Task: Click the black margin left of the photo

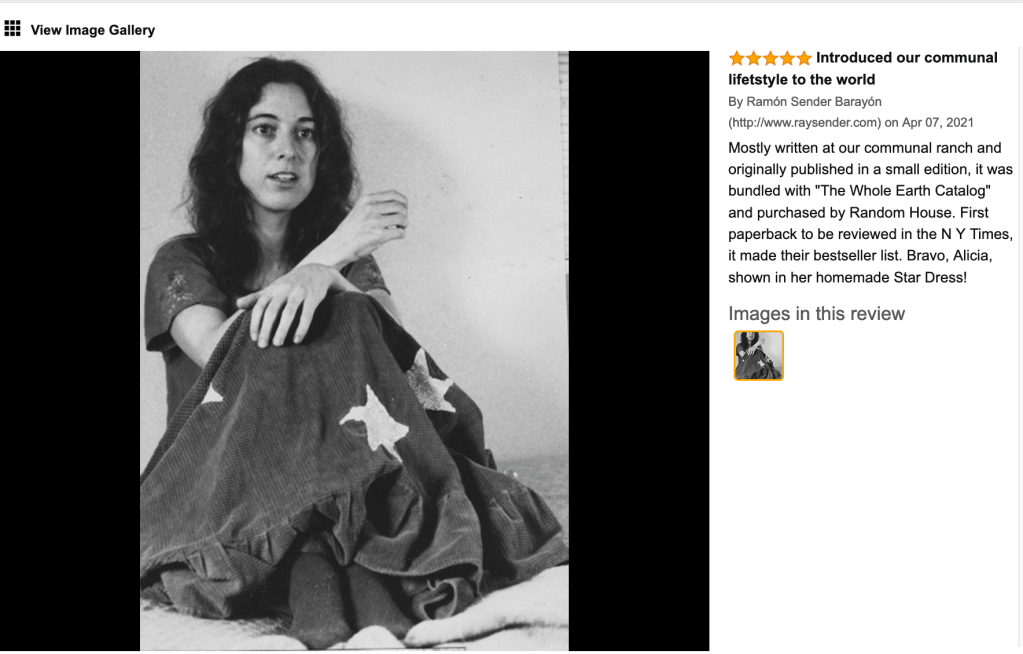Action: pyautogui.click(x=70, y=350)
